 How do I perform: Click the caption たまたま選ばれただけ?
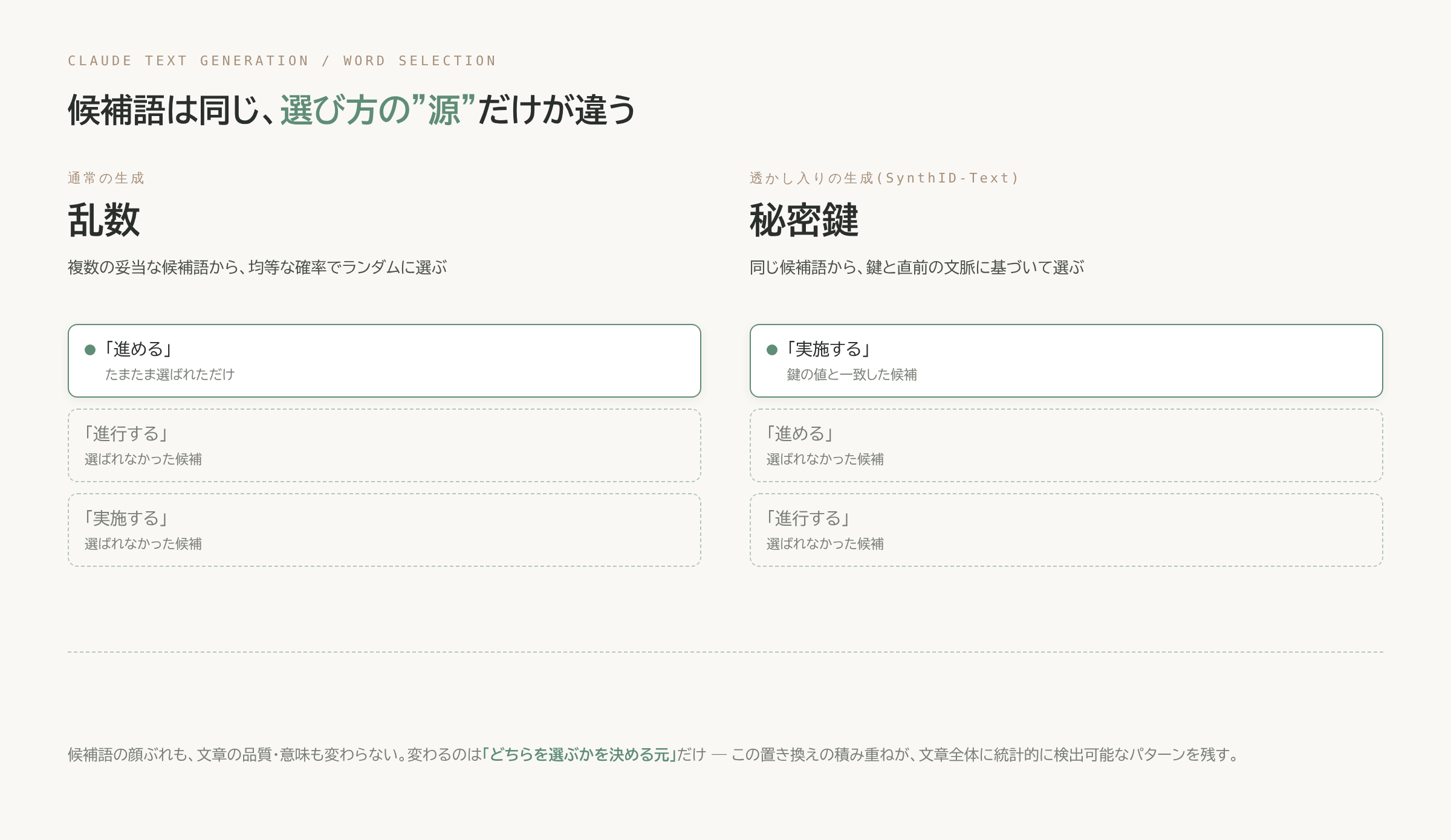tap(170, 375)
